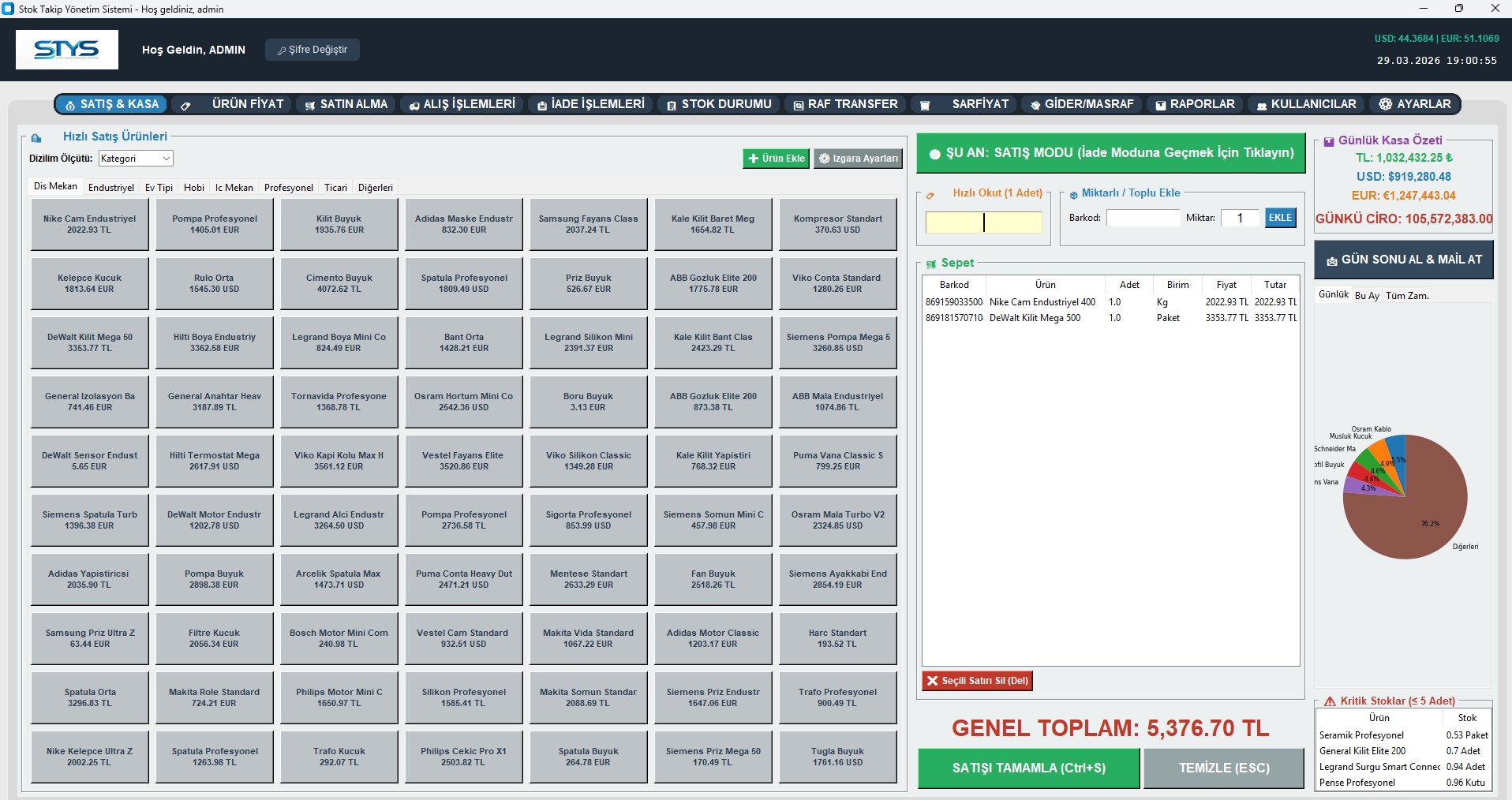Open the Dizilim Ölçütü Kategori dropdown
Screen dimensions: 1512x800
[x=136, y=159]
